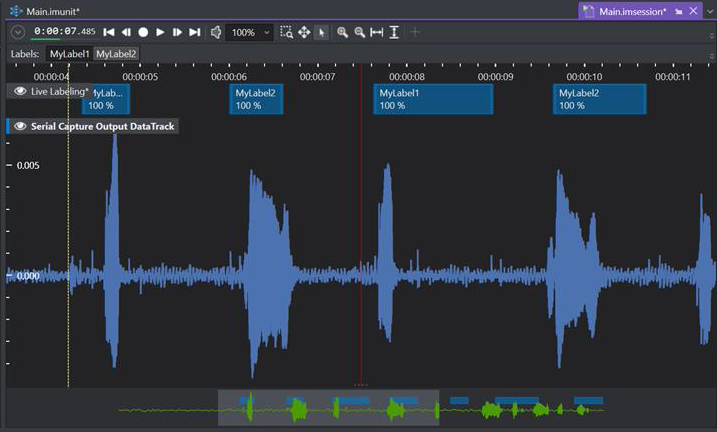717x432 pixels.
Task: Click the 00:00:07 ruler mark
Action: [317, 77]
